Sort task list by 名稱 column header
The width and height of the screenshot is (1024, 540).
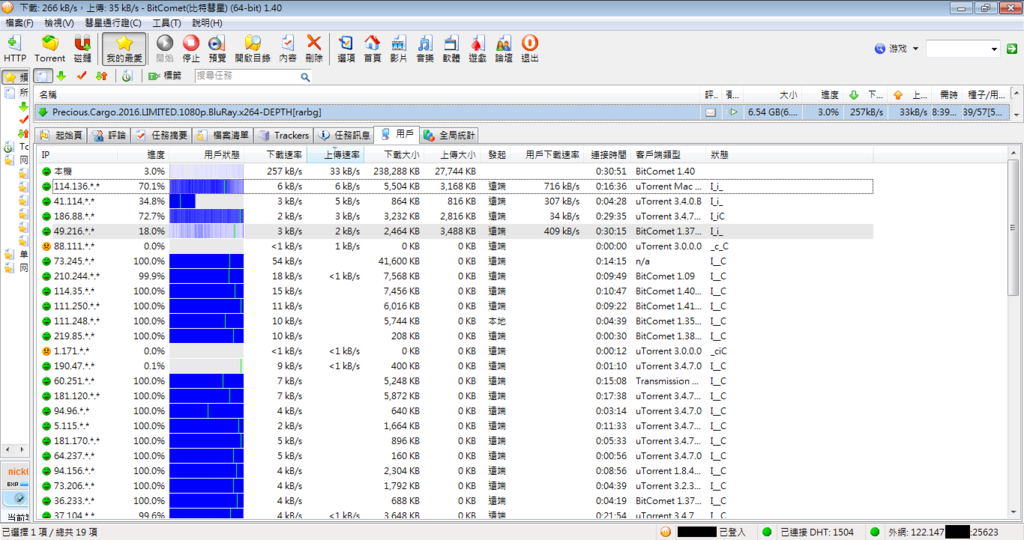[368, 95]
